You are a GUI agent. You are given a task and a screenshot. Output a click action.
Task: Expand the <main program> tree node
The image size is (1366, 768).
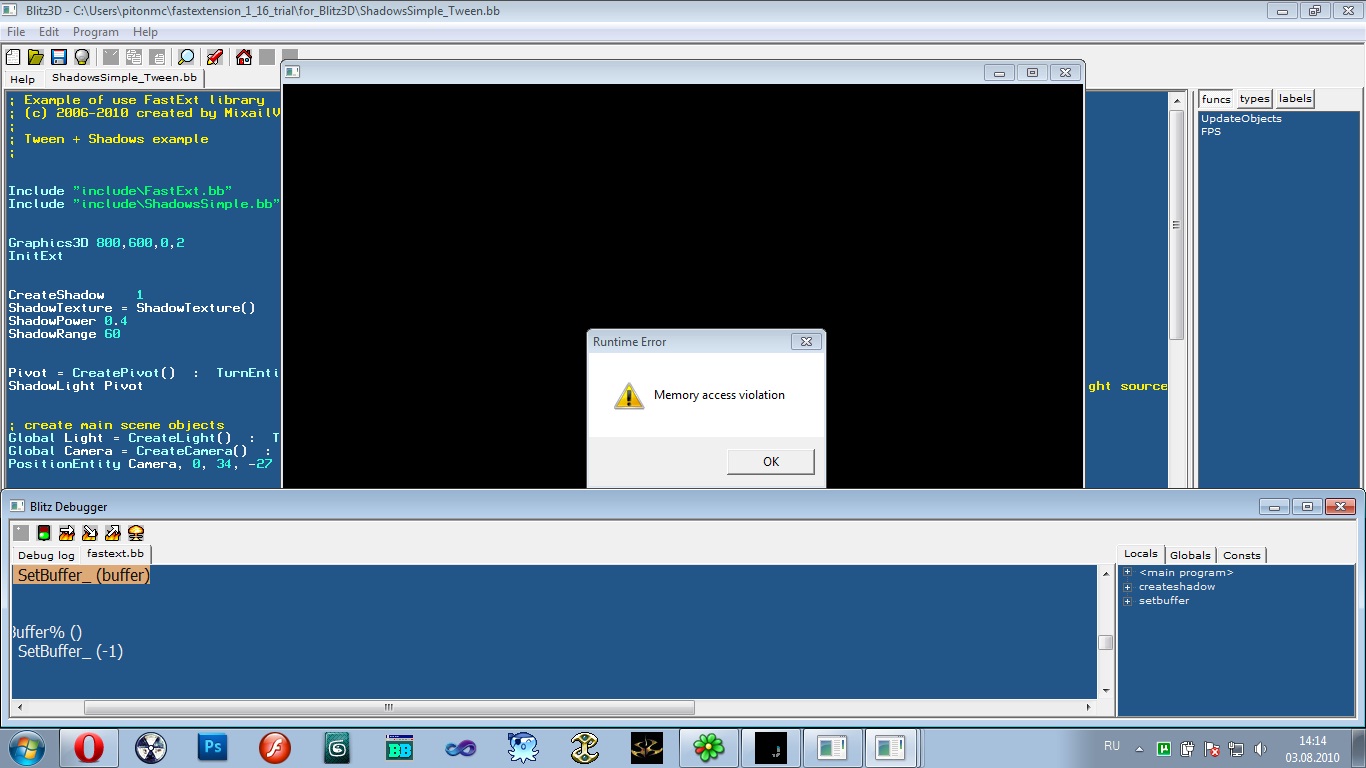pos(1127,573)
